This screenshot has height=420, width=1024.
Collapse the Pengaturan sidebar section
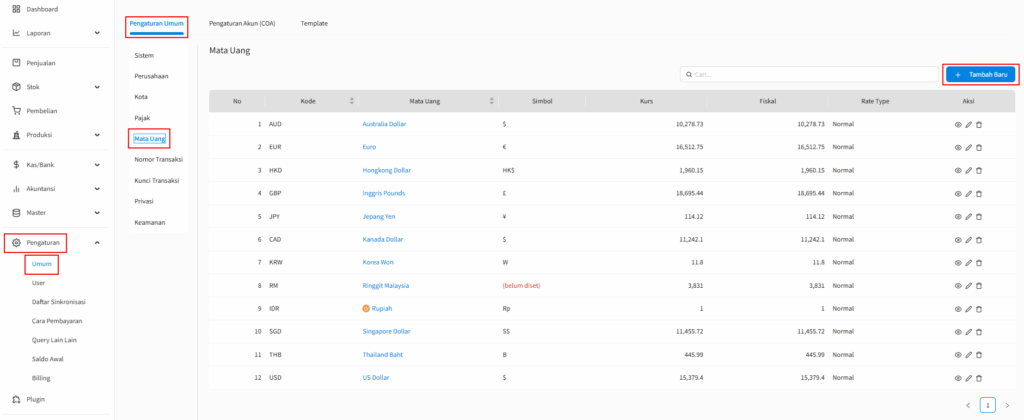(x=97, y=242)
